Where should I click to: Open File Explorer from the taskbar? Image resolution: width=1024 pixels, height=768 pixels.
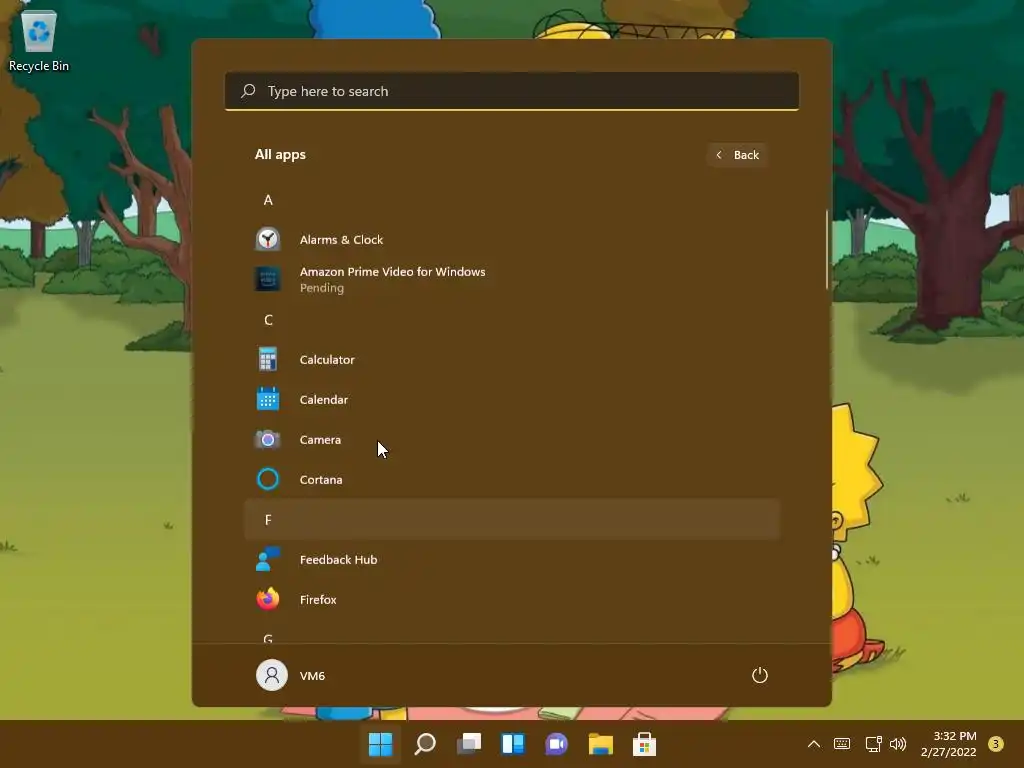click(x=601, y=744)
